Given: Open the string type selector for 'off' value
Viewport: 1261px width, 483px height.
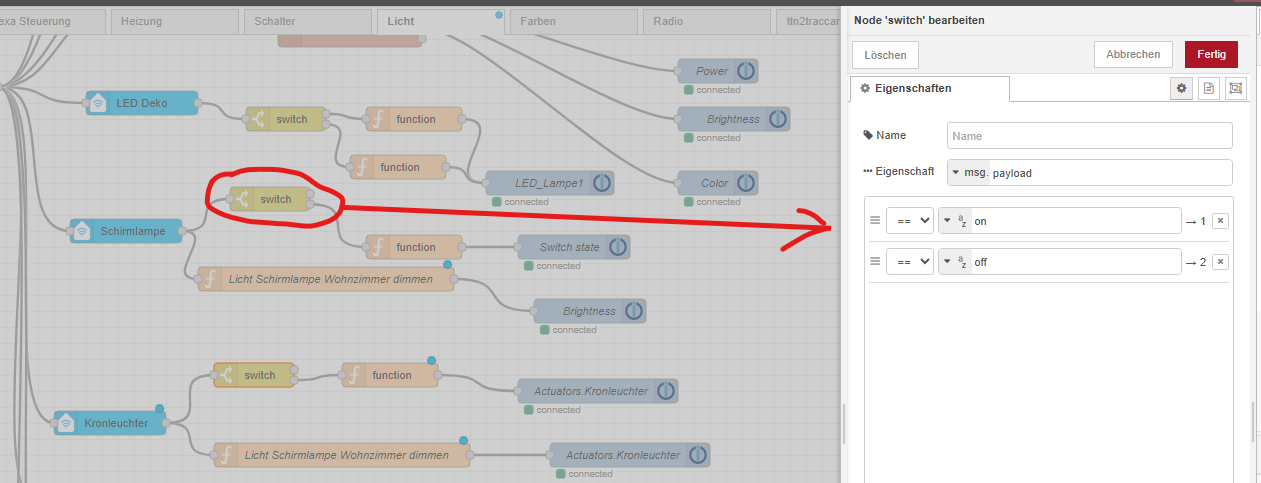Looking at the screenshot, I should (x=955, y=262).
